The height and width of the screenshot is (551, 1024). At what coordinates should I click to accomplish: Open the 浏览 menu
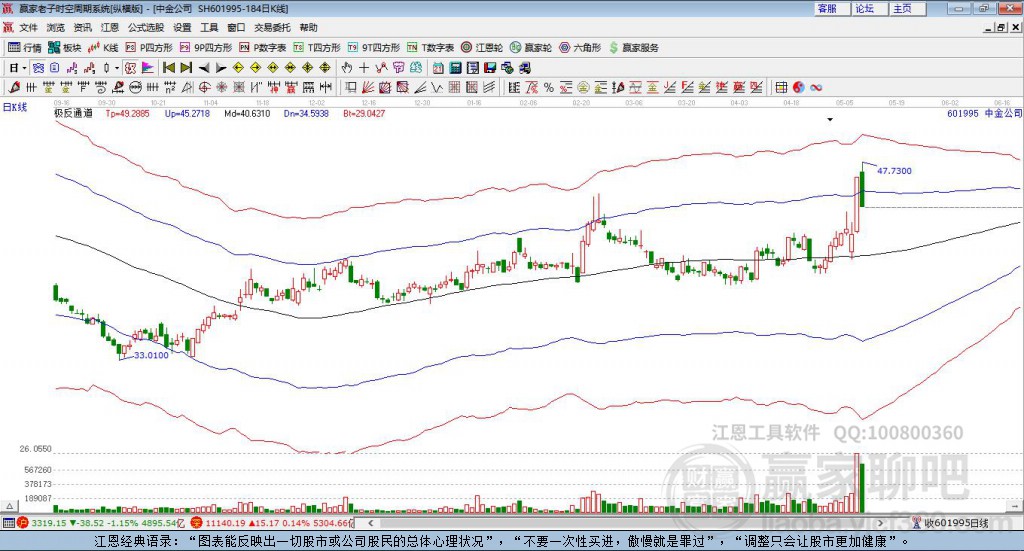click(56, 27)
